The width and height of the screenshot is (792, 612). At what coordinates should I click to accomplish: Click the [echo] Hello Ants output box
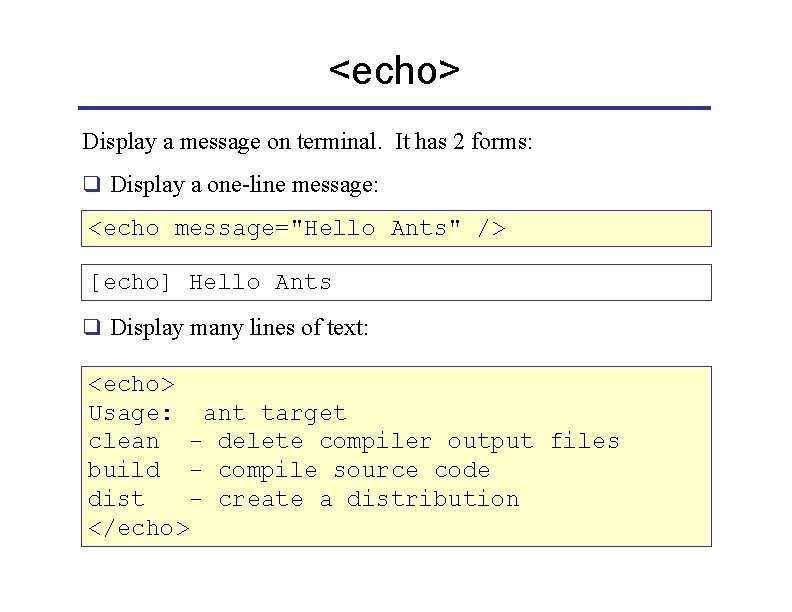(397, 282)
